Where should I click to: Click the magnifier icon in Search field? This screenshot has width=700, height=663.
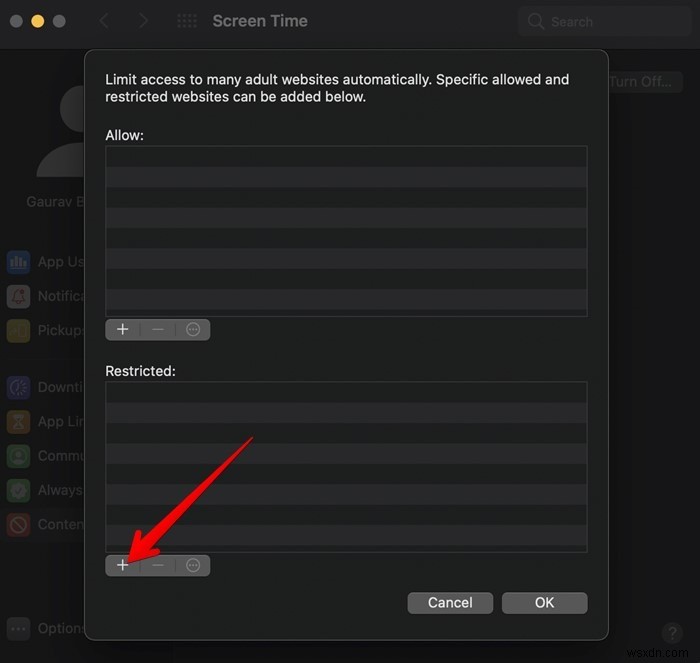tap(536, 21)
